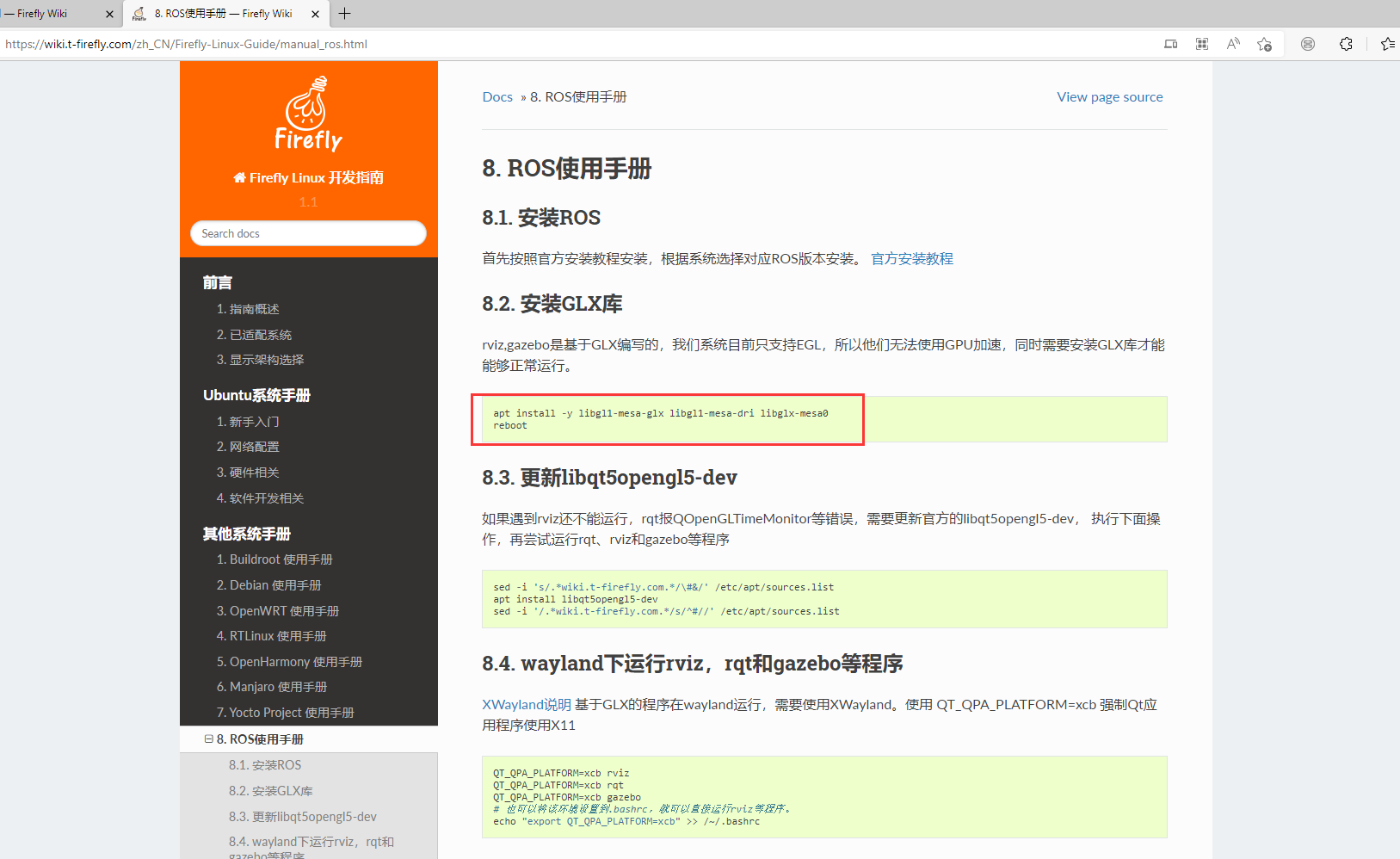Add this page to favorites
This screenshot has height=859, width=1400.
tap(1264, 43)
